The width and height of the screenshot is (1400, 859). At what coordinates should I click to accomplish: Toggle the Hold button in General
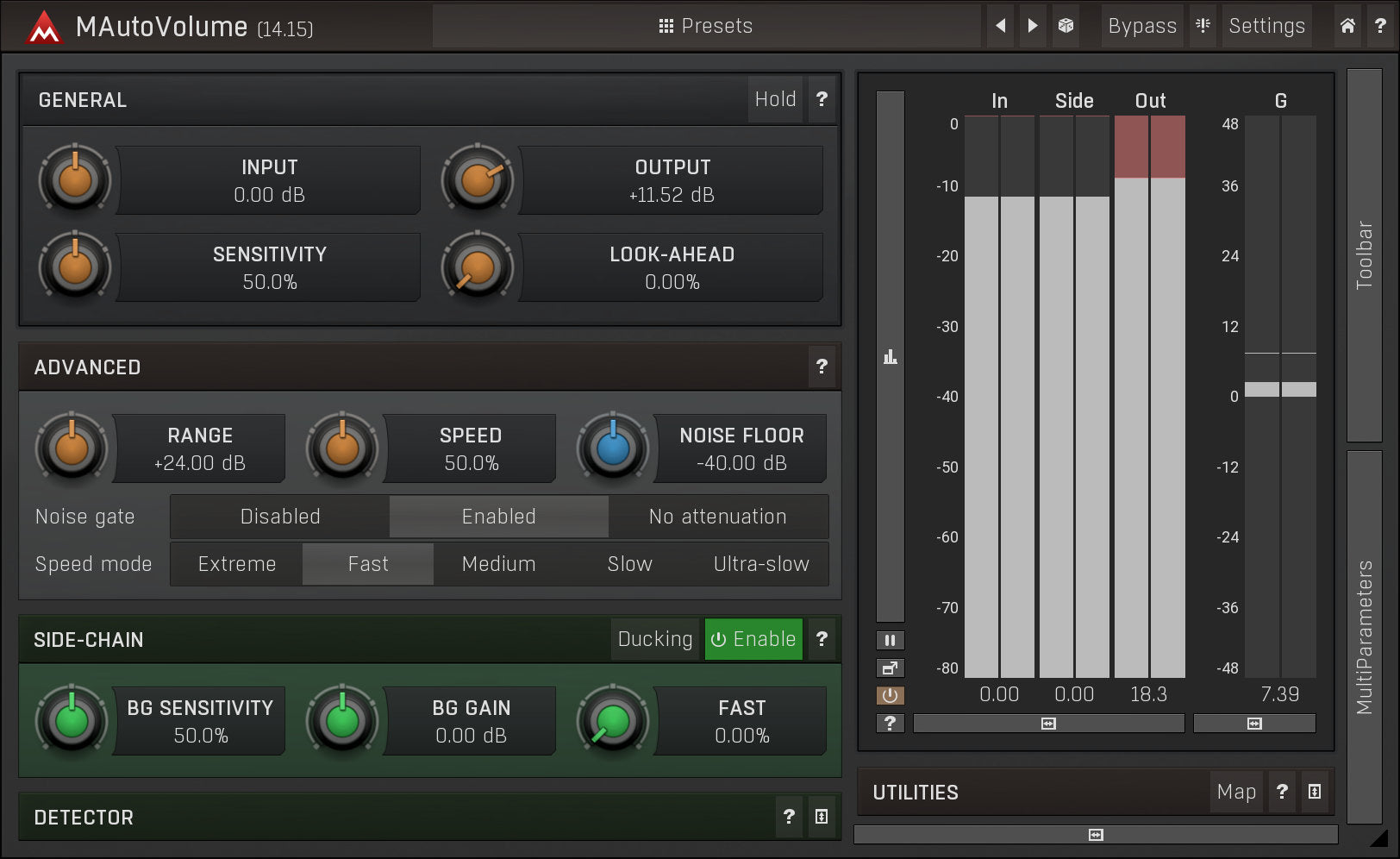(x=775, y=100)
